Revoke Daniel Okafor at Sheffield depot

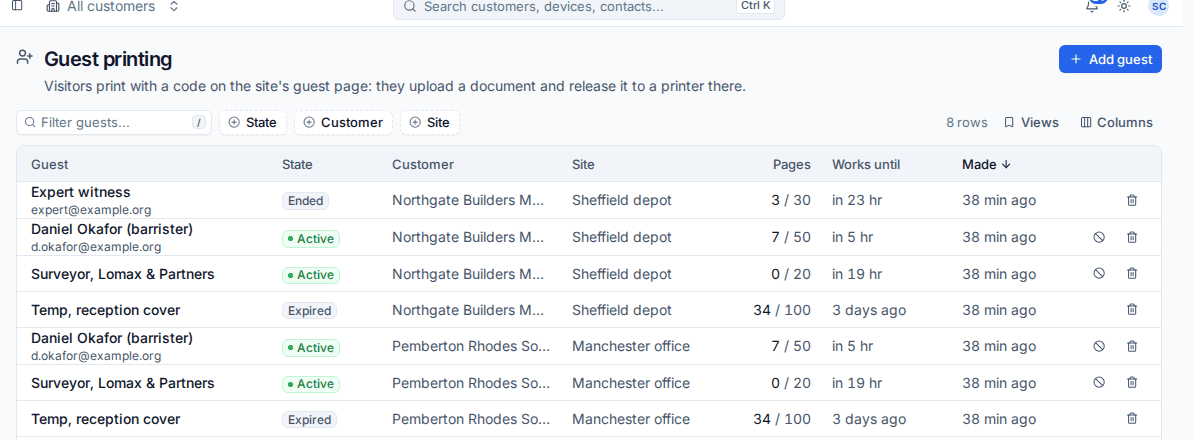[1099, 237]
